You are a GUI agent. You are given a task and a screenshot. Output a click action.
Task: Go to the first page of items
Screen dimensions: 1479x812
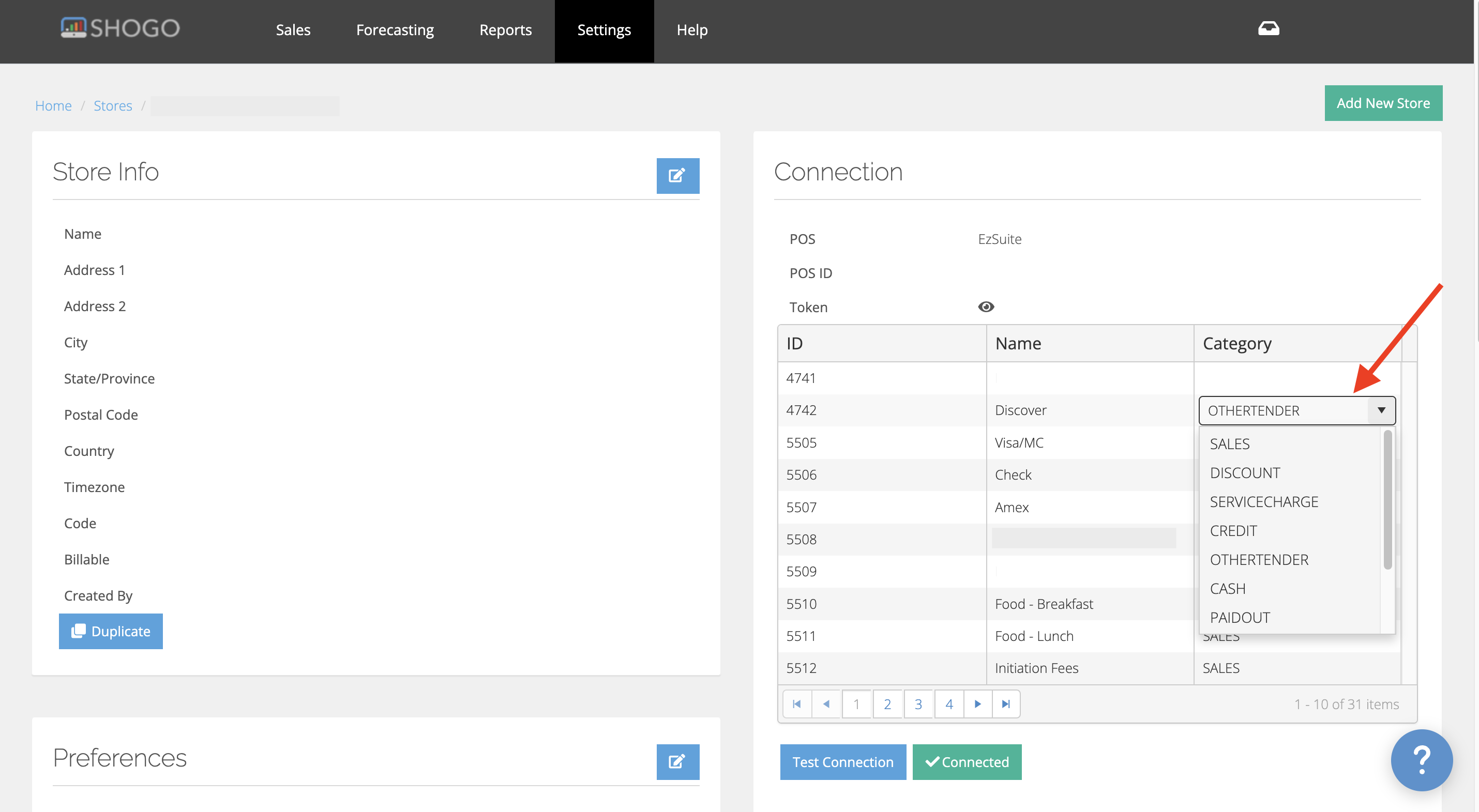point(796,703)
